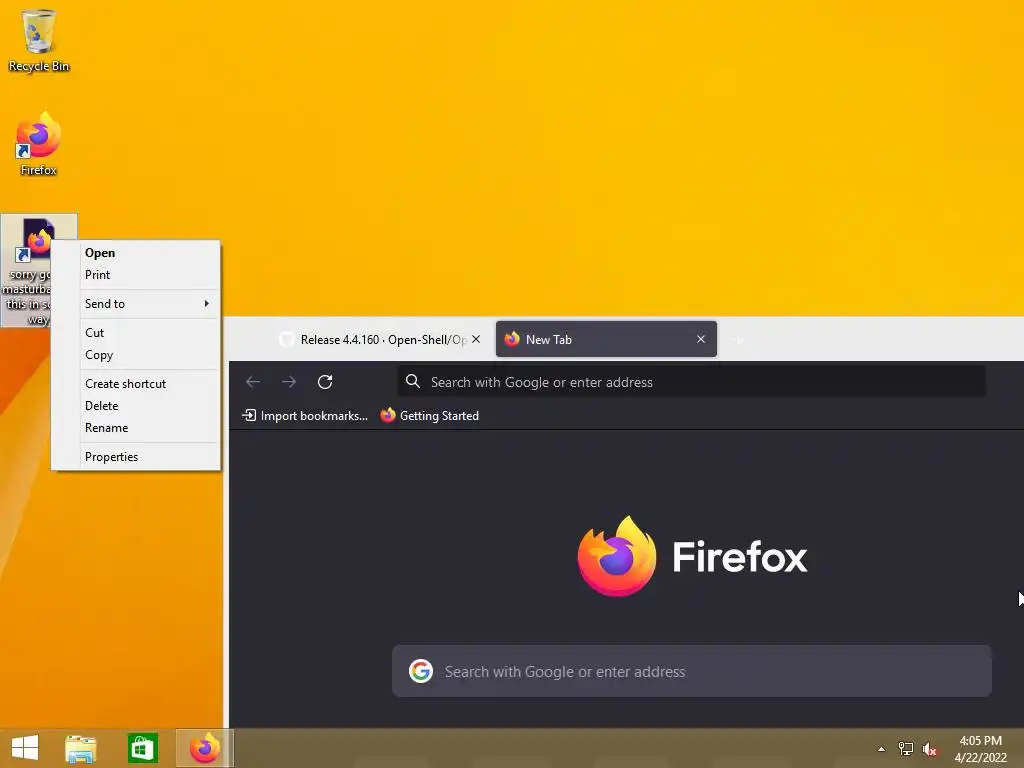Close the New Tab tab
1024x768 pixels.
tap(701, 339)
